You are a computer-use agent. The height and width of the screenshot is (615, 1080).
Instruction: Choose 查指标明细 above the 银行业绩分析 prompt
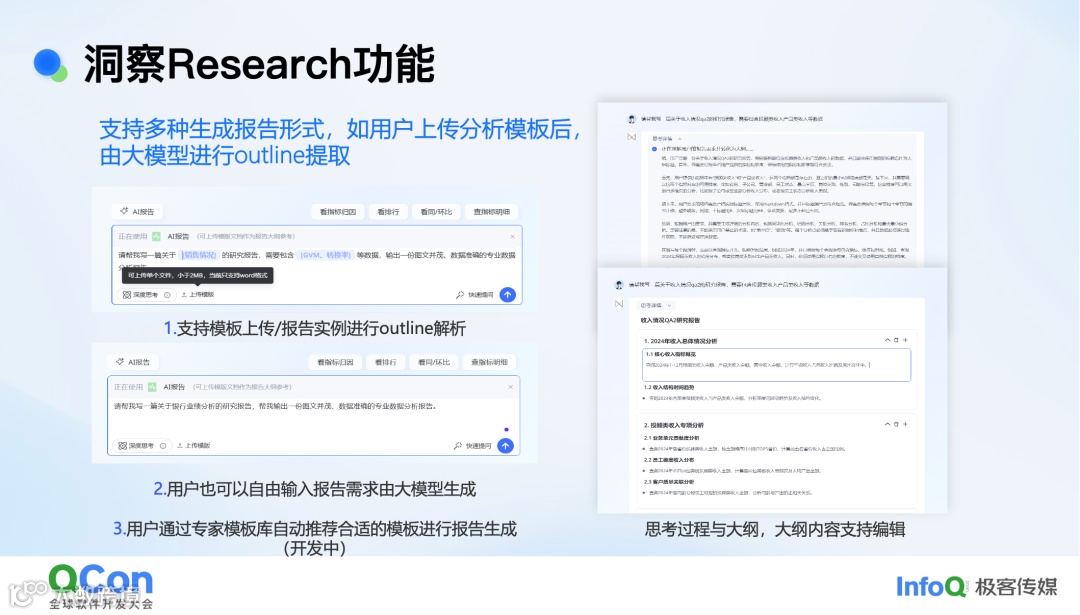tap(489, 362)
